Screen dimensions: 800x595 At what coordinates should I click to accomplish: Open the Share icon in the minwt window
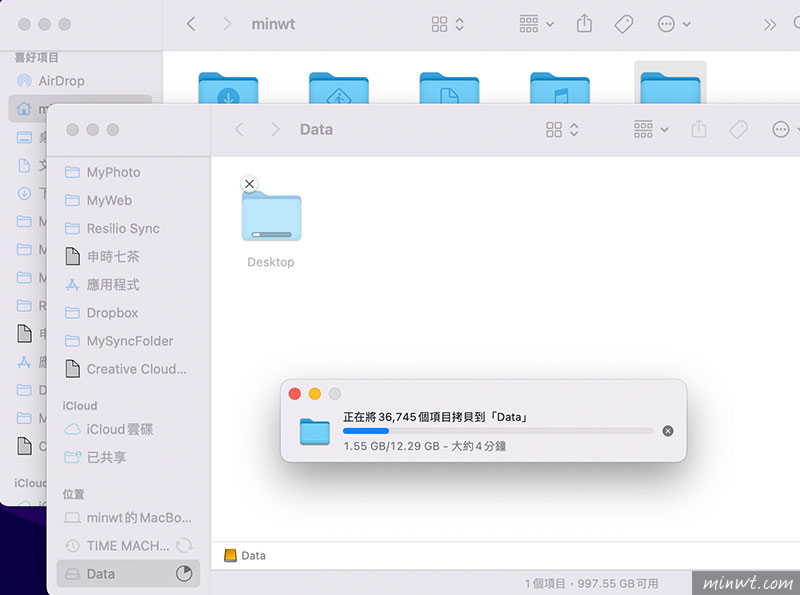click(x=586, y=24)
